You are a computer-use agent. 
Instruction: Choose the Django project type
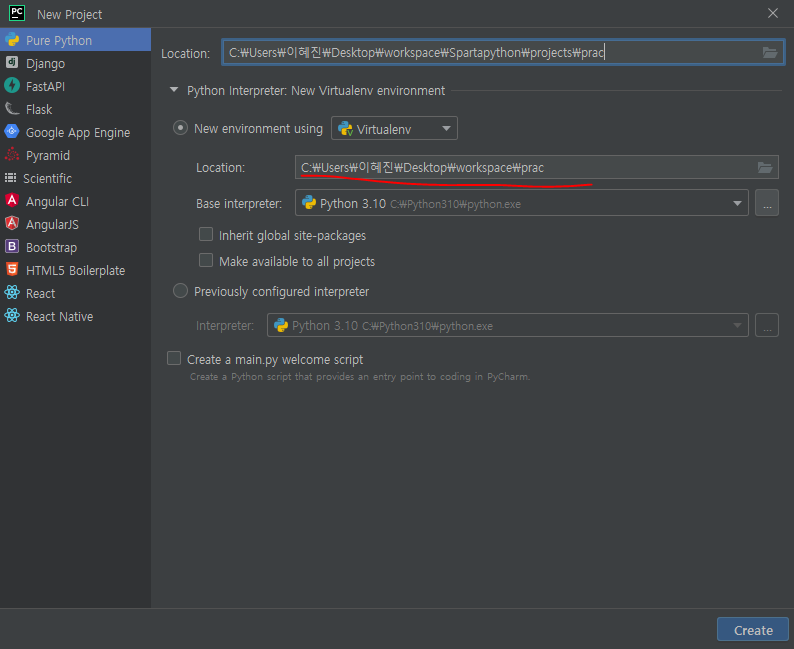click(x=75, y=63)
